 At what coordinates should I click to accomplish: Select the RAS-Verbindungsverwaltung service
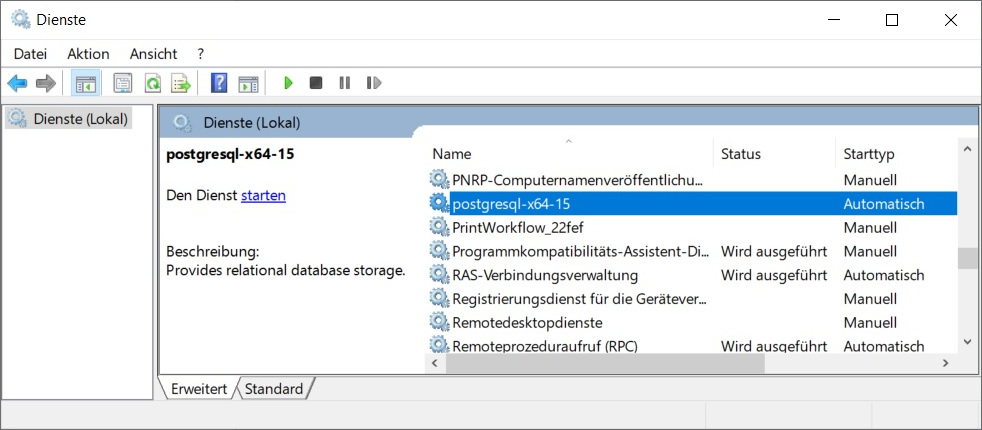[x=692, y=275]
